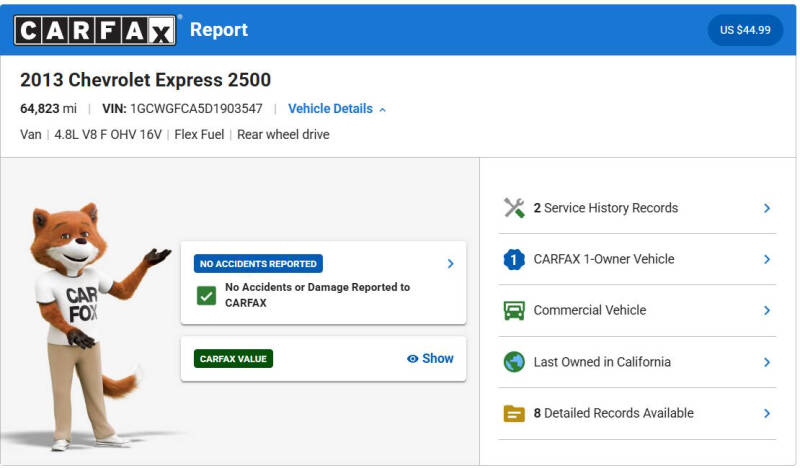Image resolution: width=800 pixels, height=468 pixels.
Task: Collapse Vehicle Details using the up chevron
Action: click(x=383, y=110)
